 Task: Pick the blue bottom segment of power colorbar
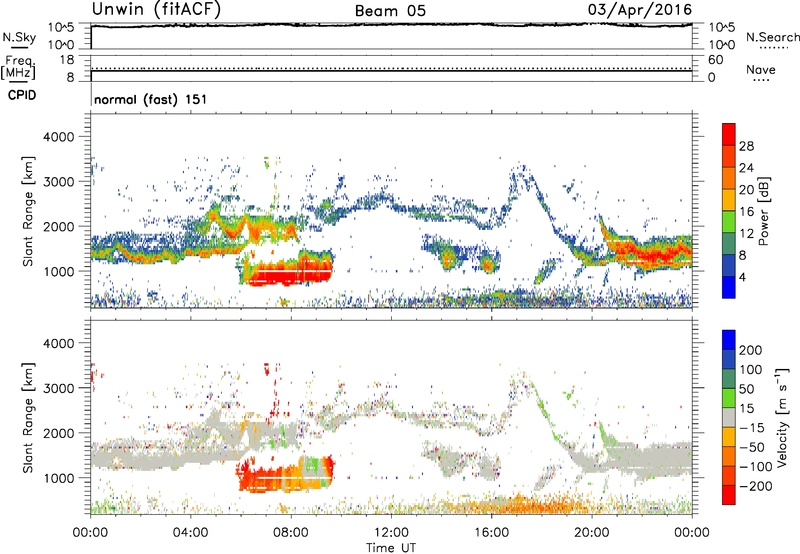(729, 287)
